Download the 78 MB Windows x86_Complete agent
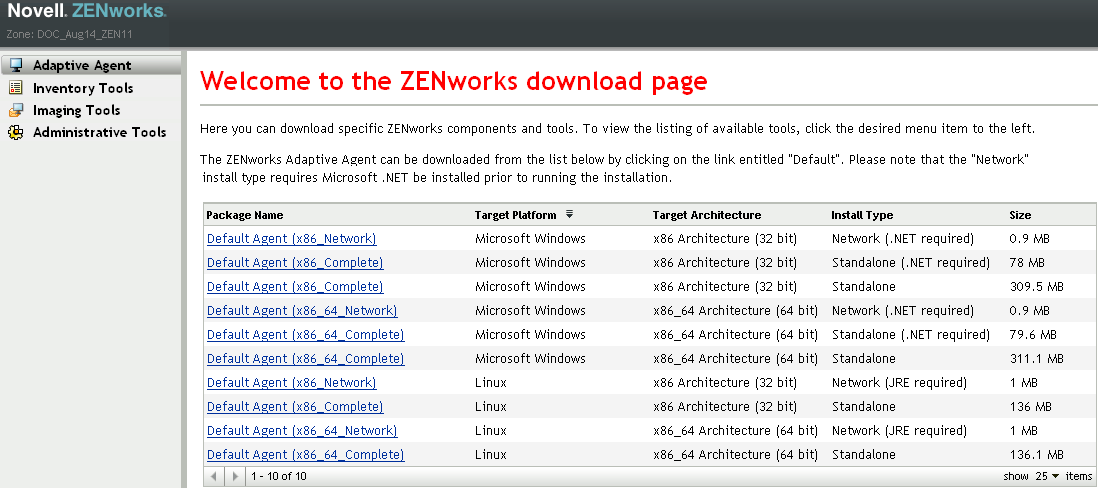The image size is (1098, 488). [295, 263]
